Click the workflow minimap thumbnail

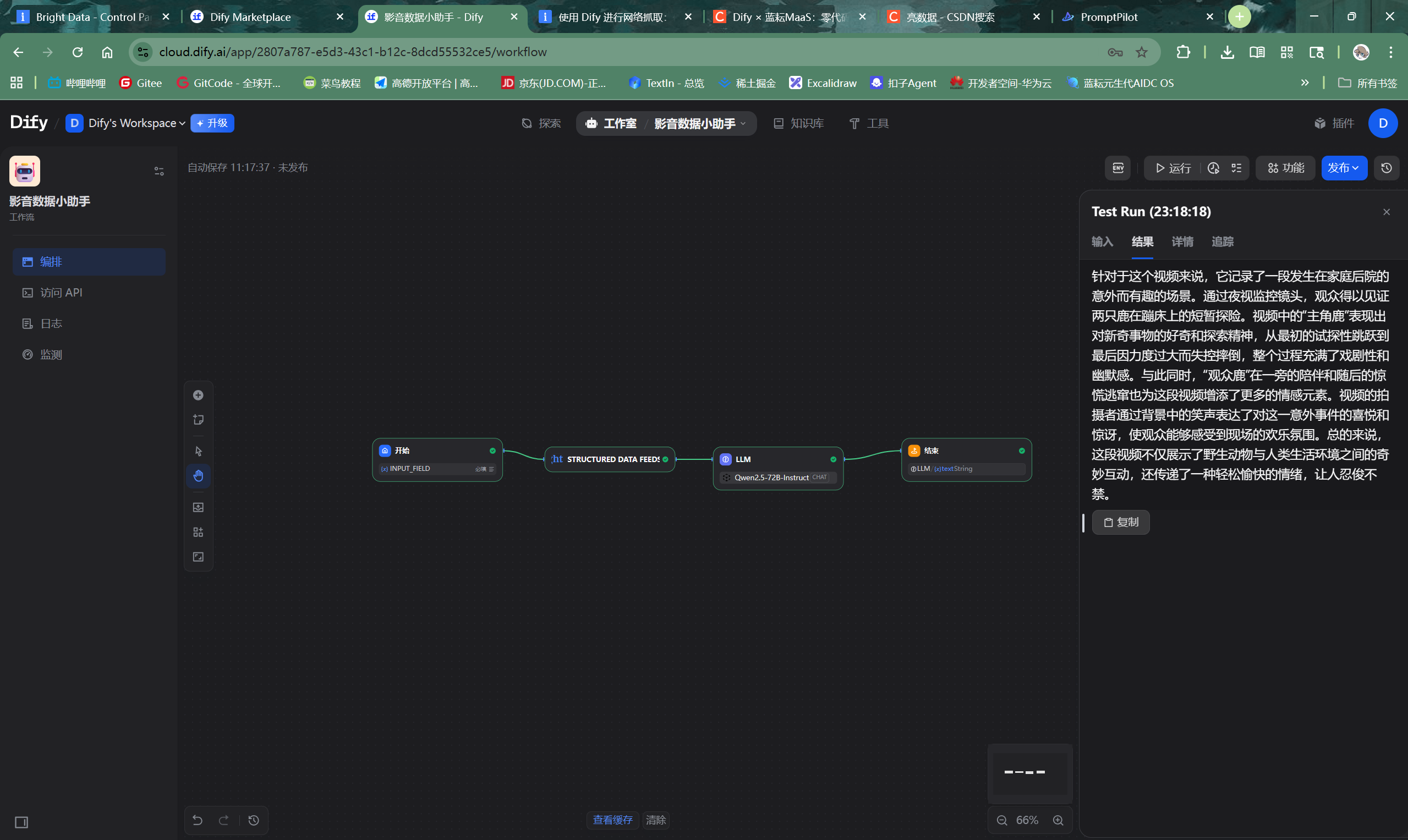click(1029, 773)
